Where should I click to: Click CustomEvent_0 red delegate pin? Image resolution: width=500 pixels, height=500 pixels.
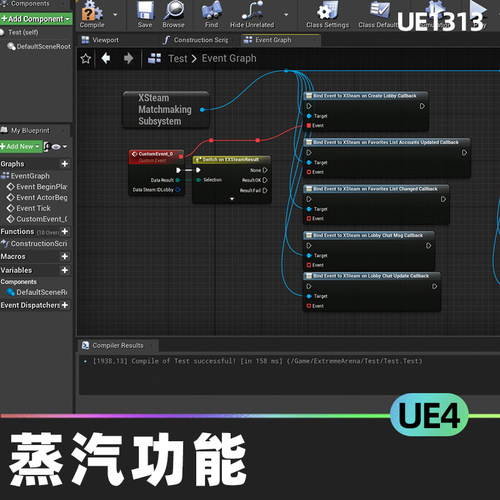point(181,156)
